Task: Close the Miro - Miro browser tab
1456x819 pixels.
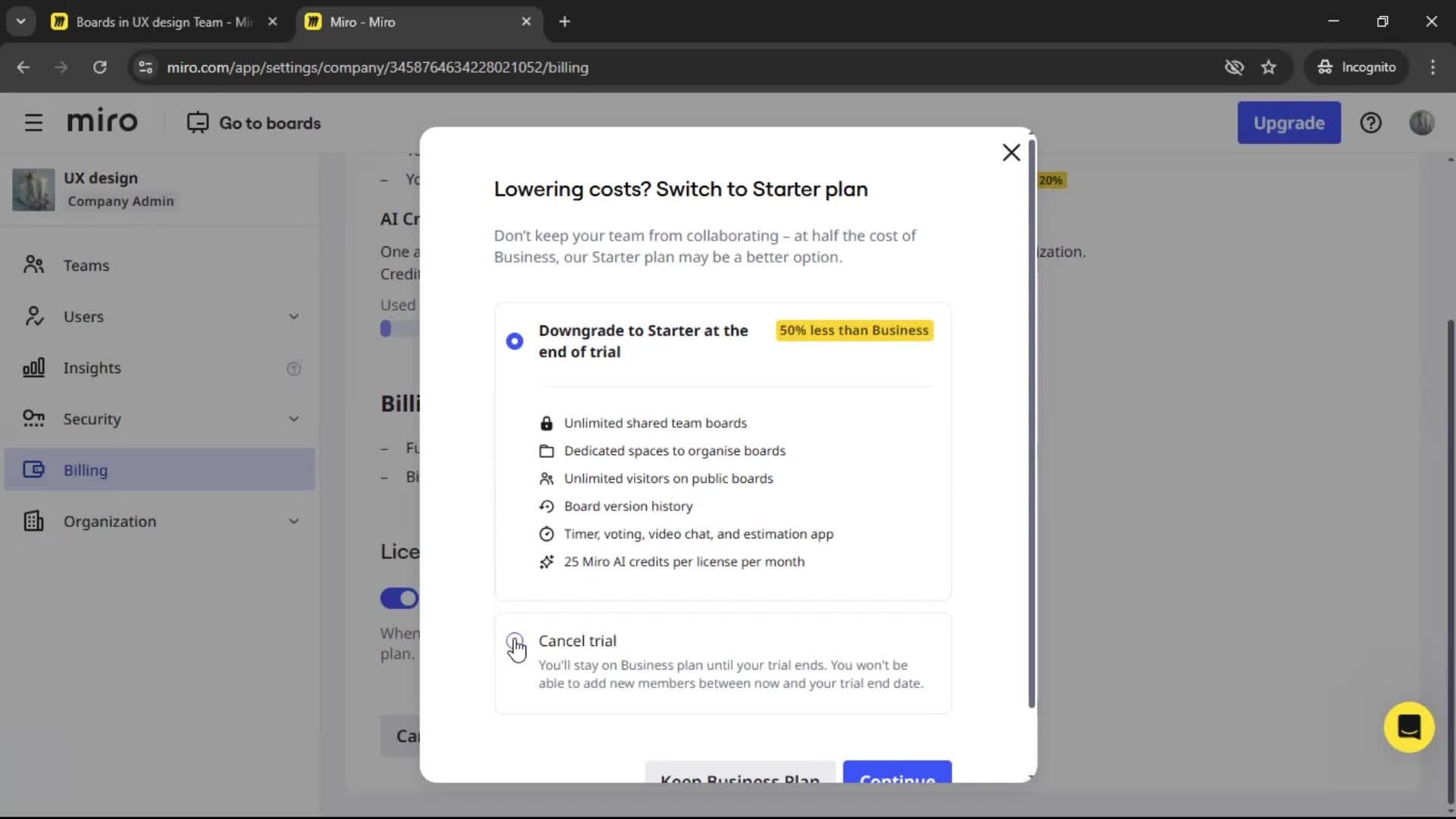Action: [526, 22]
